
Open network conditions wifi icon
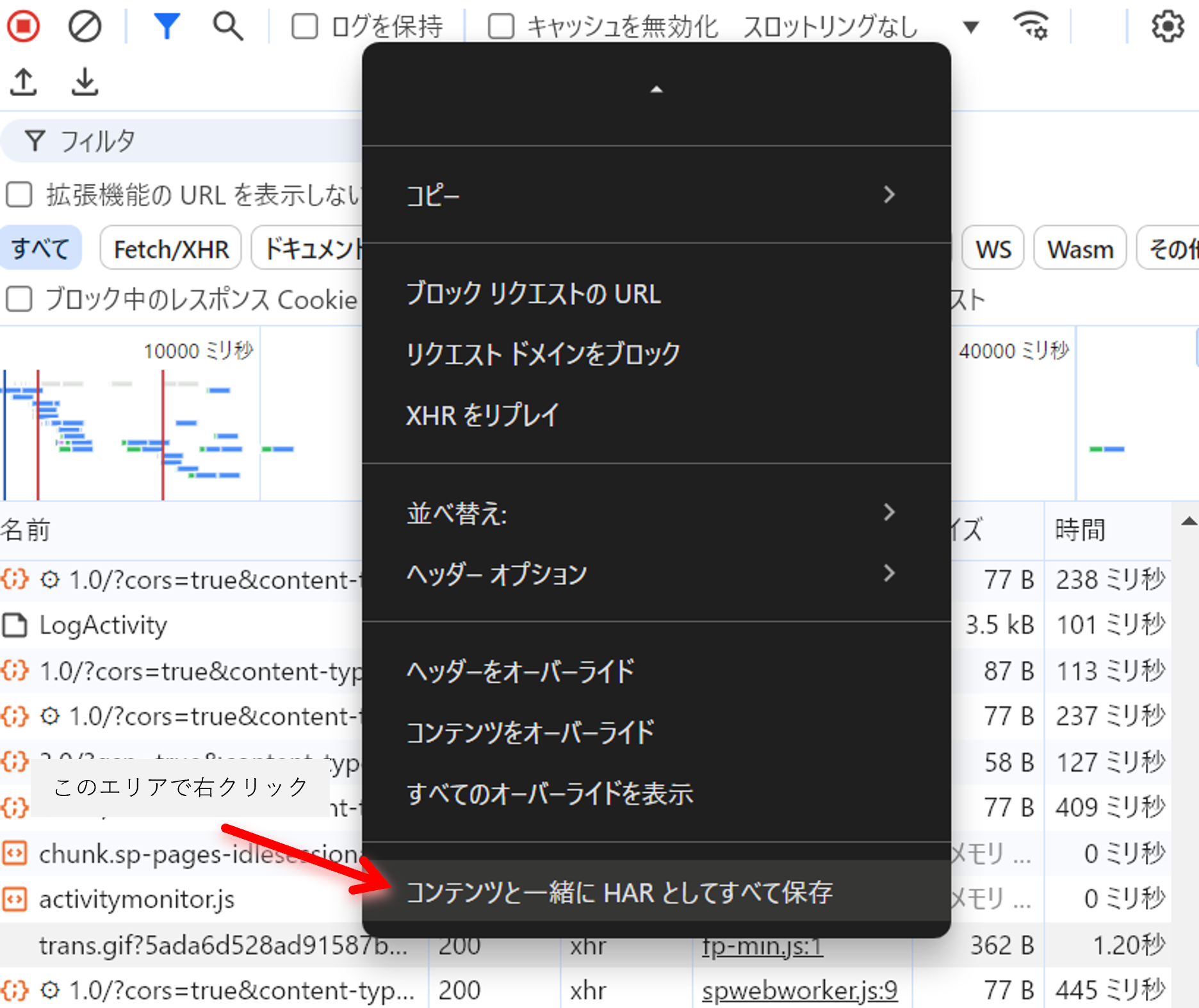pyautogui.click(x=1030, y=26)
